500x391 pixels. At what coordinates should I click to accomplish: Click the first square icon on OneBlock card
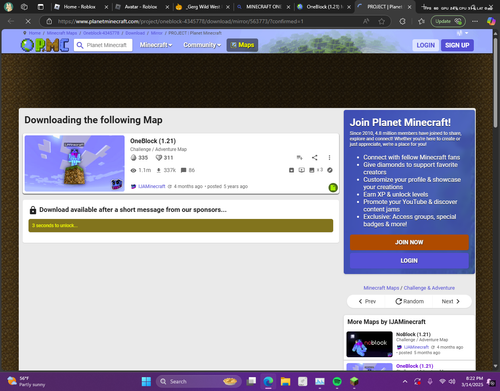[291, 170]
